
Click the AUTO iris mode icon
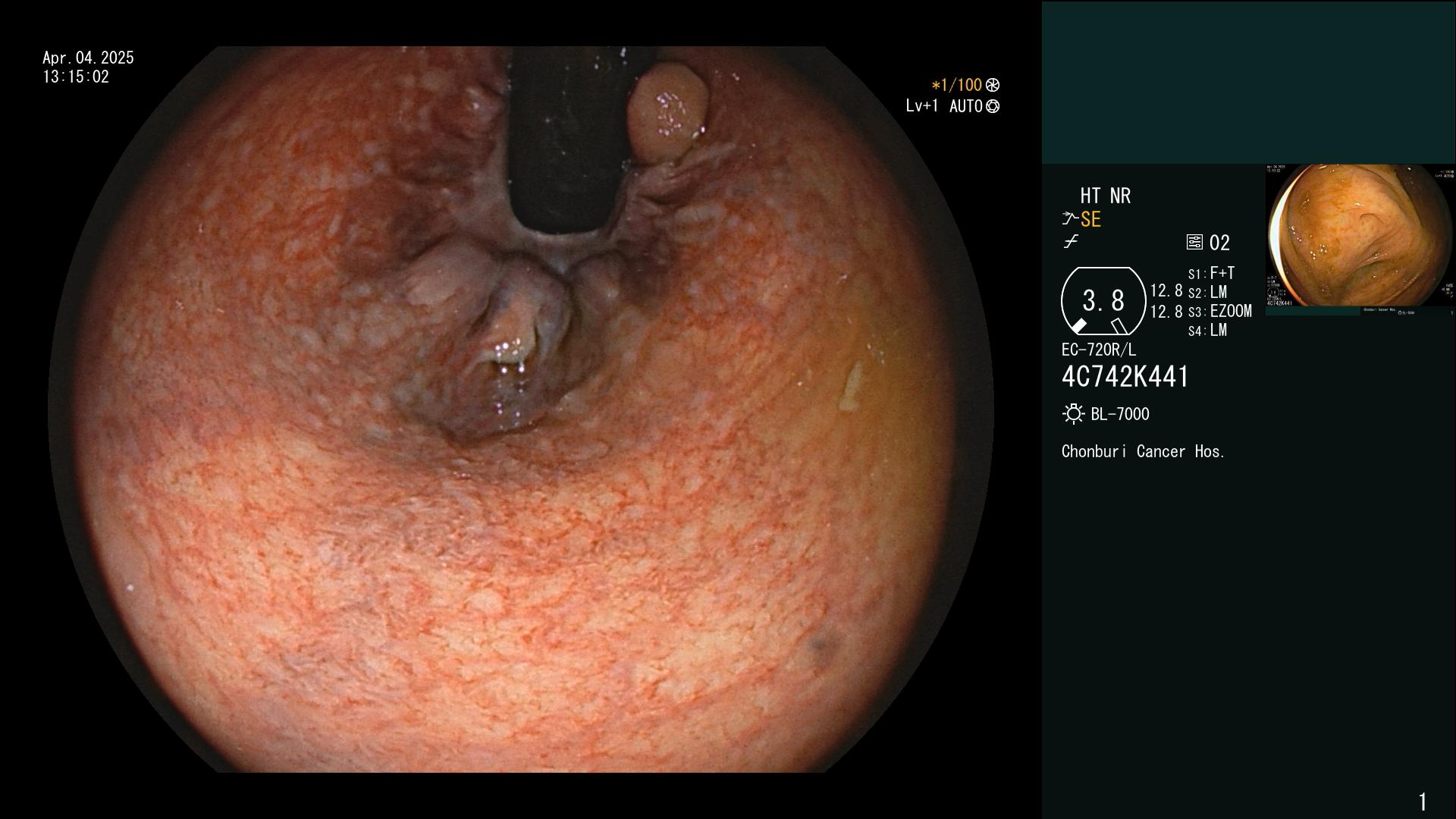(x=993, y=106)
